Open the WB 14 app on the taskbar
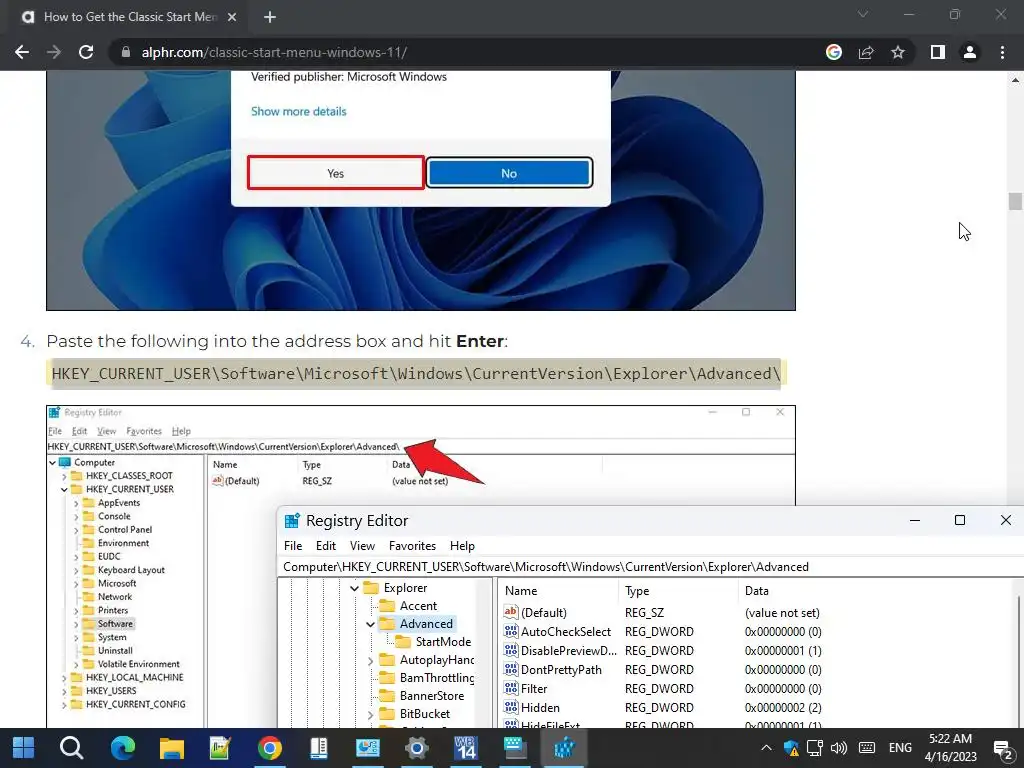 point(466,748)
